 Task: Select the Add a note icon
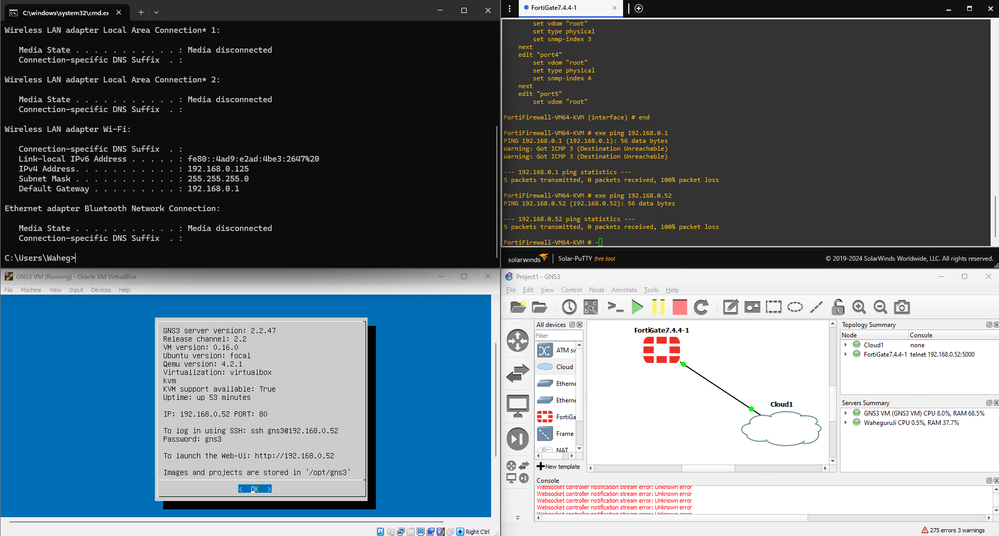point(730,307)
